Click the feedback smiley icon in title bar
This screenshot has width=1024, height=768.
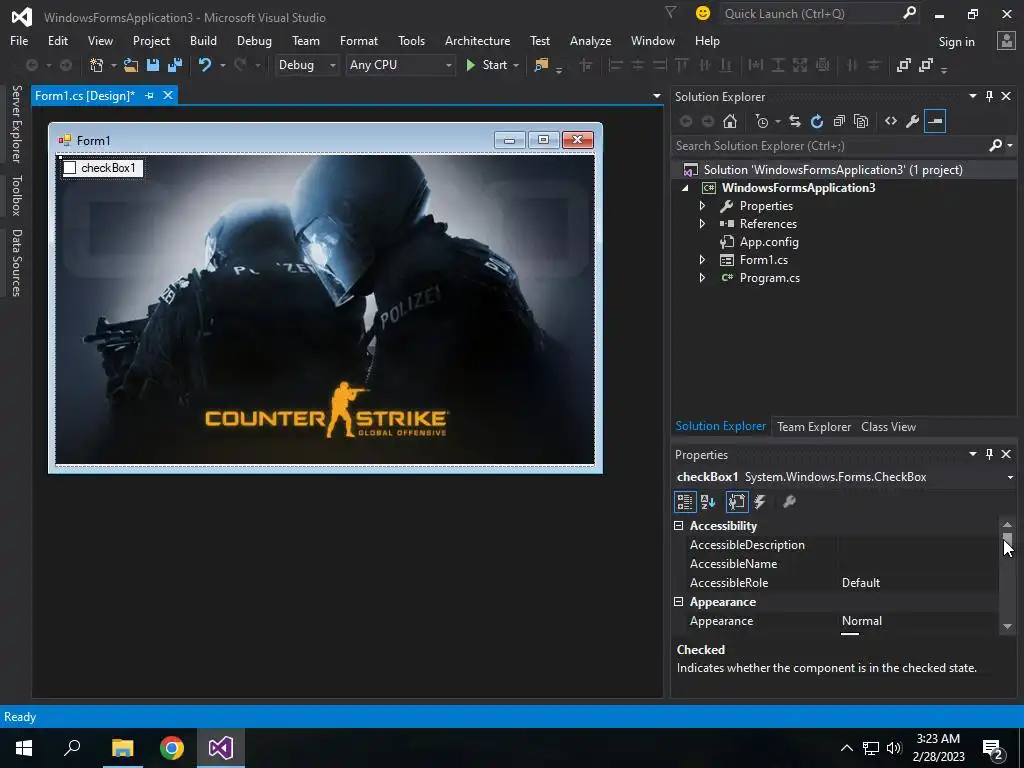tap(703, 13)
